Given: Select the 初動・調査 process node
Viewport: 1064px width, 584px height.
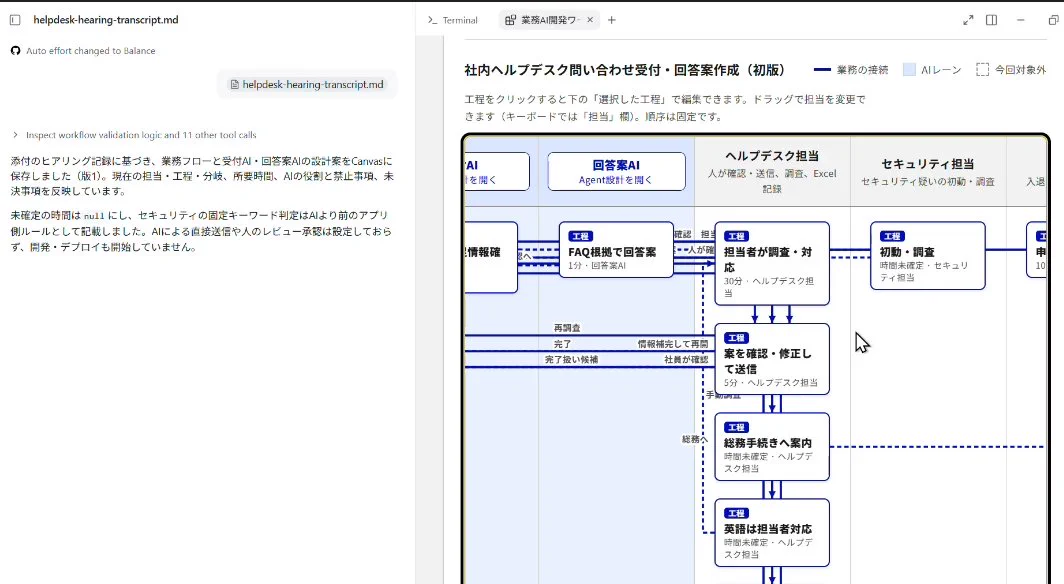Looking at the screenshot, I should pyautogui.click(x=928, y=256).
